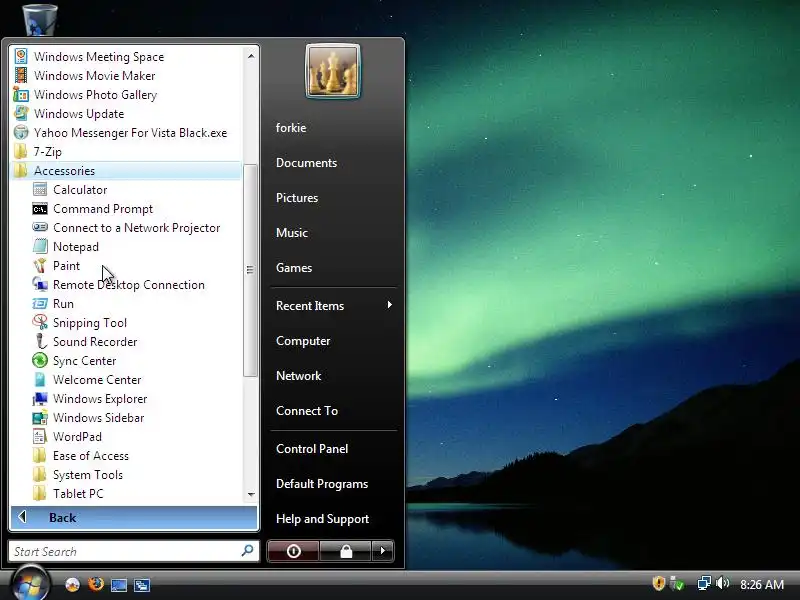Open Computer from the Start menu

point(303,341)
